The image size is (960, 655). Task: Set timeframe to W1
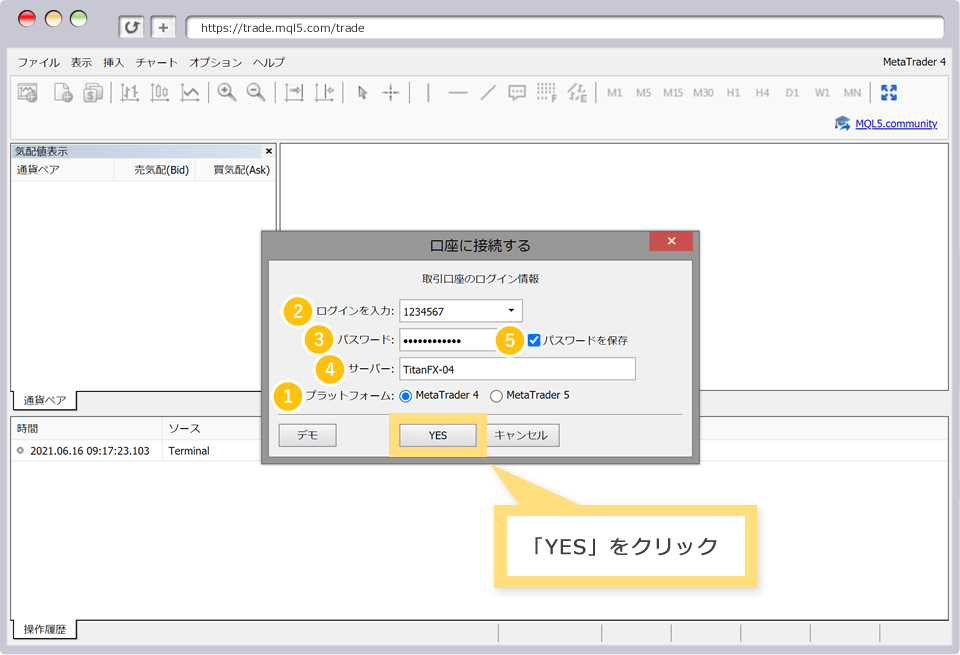pos(822,93)
